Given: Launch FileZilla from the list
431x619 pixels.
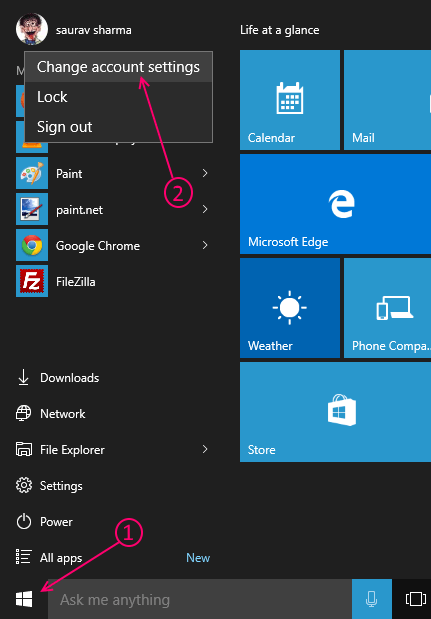Looking at the screenshot, I should [112, 281].
